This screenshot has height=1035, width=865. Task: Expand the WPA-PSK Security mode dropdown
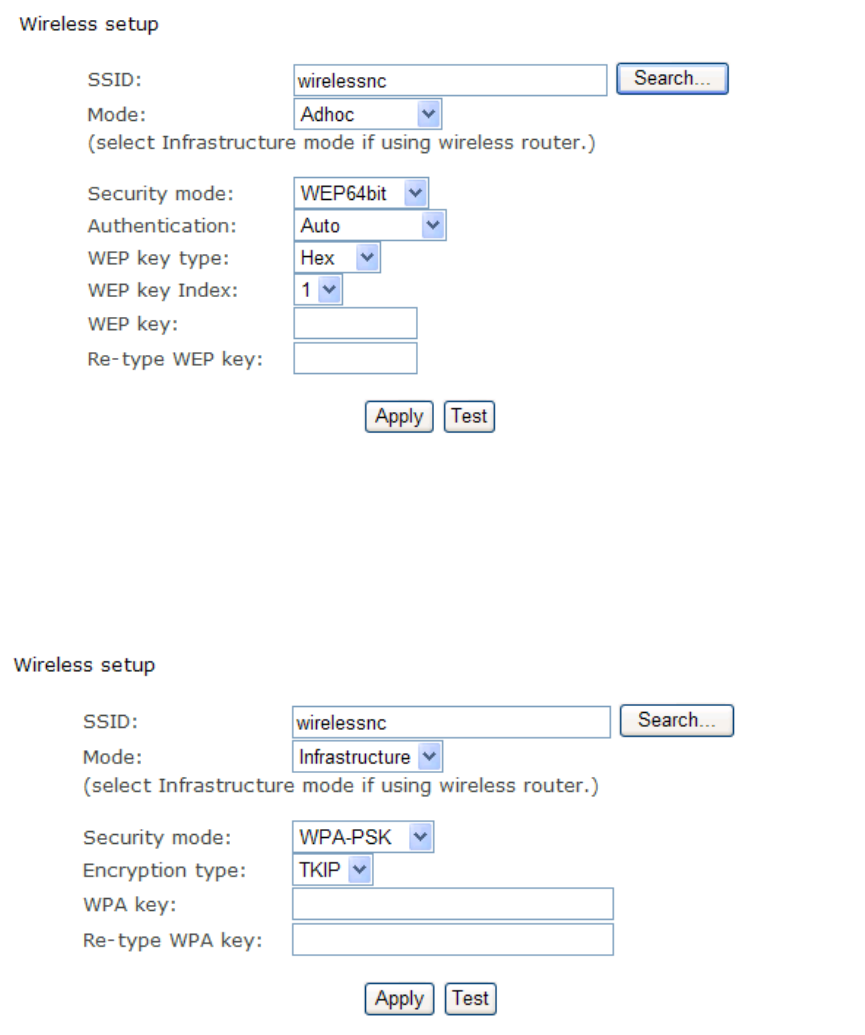[363, 837]
